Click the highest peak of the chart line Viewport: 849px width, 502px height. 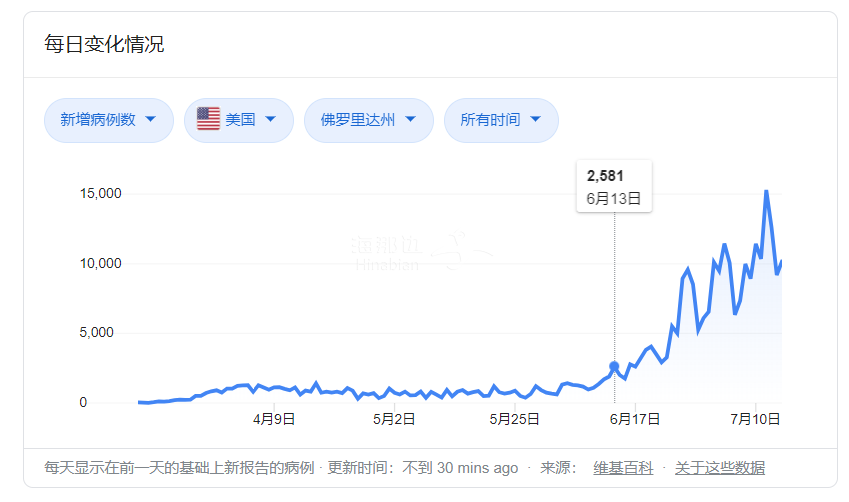(x=766, y=191)
